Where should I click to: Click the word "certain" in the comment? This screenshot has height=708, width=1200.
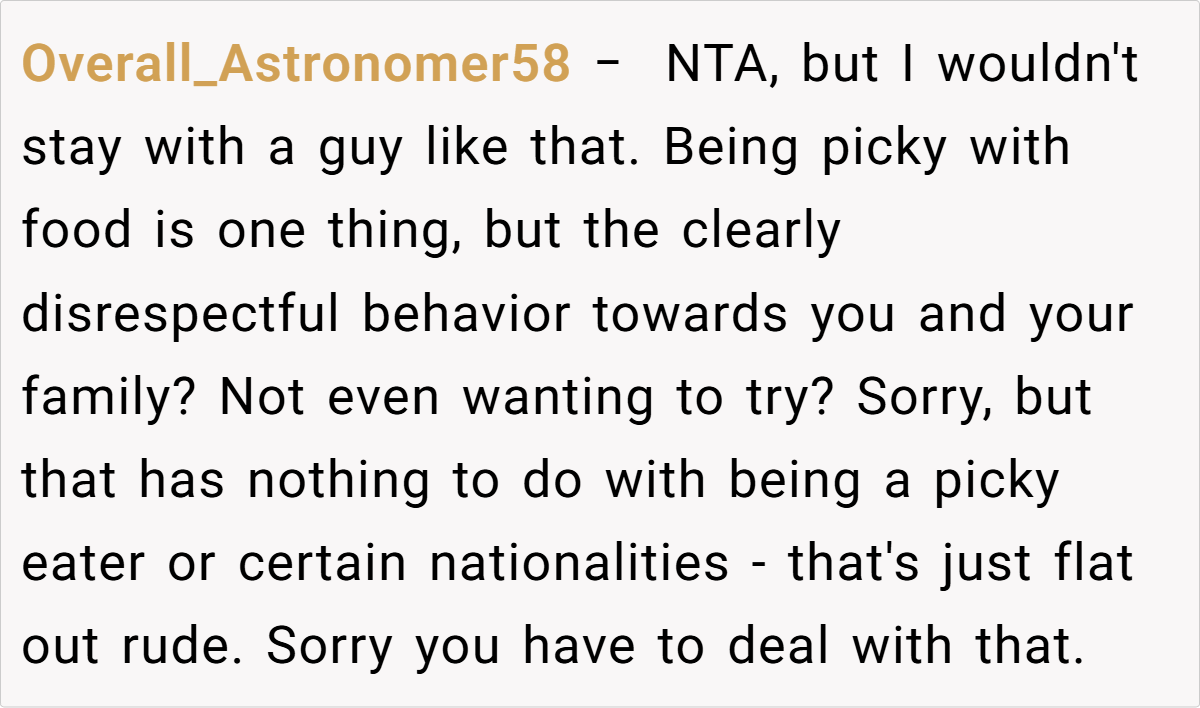(323, 564)
